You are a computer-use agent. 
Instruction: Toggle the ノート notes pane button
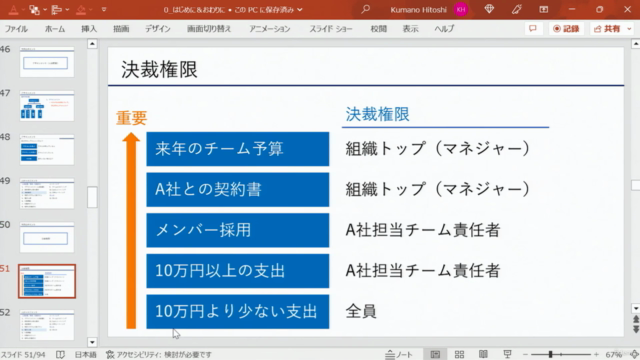[399, 354]
